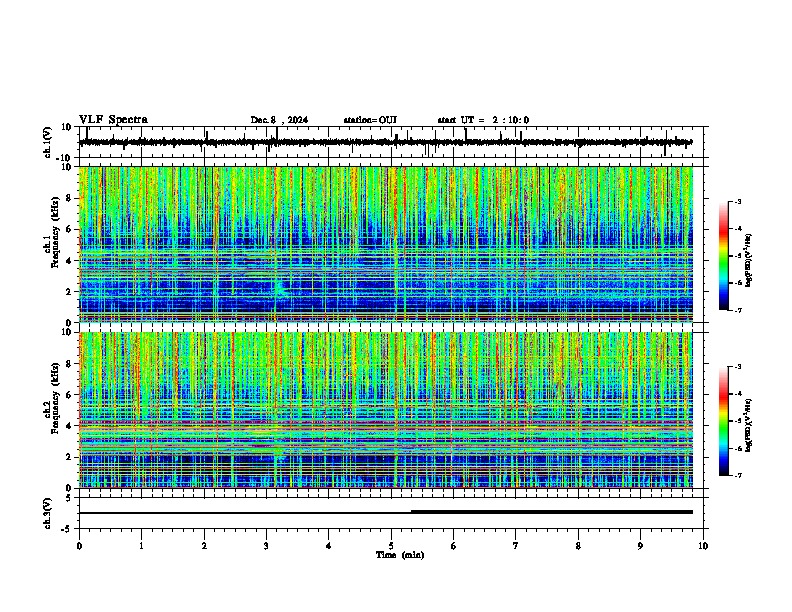The image size is (792, 612).
Task: Click time axis tick label "4"
Action: point(329,546)
